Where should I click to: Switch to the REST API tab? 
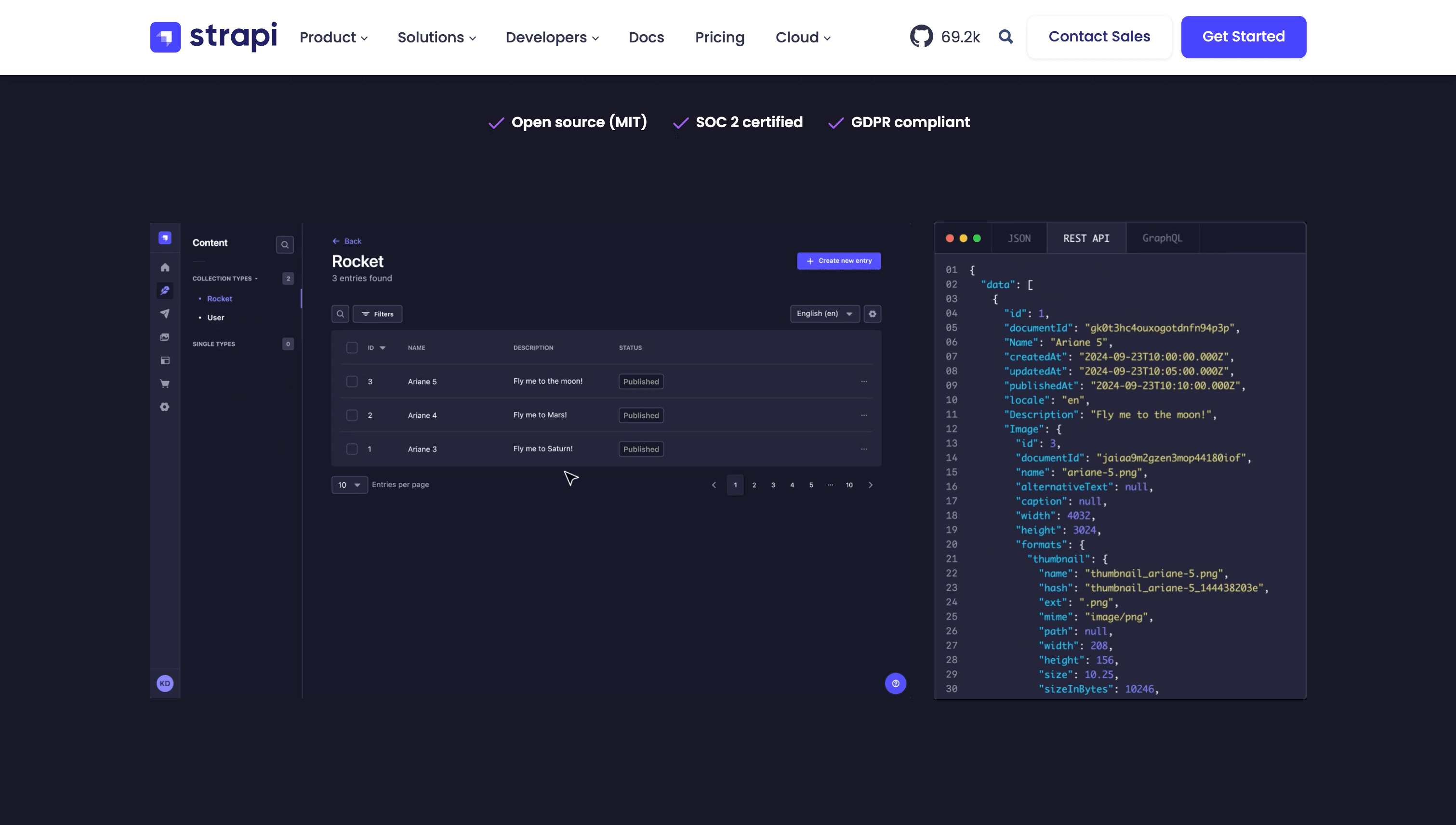tap(1086, 239)
